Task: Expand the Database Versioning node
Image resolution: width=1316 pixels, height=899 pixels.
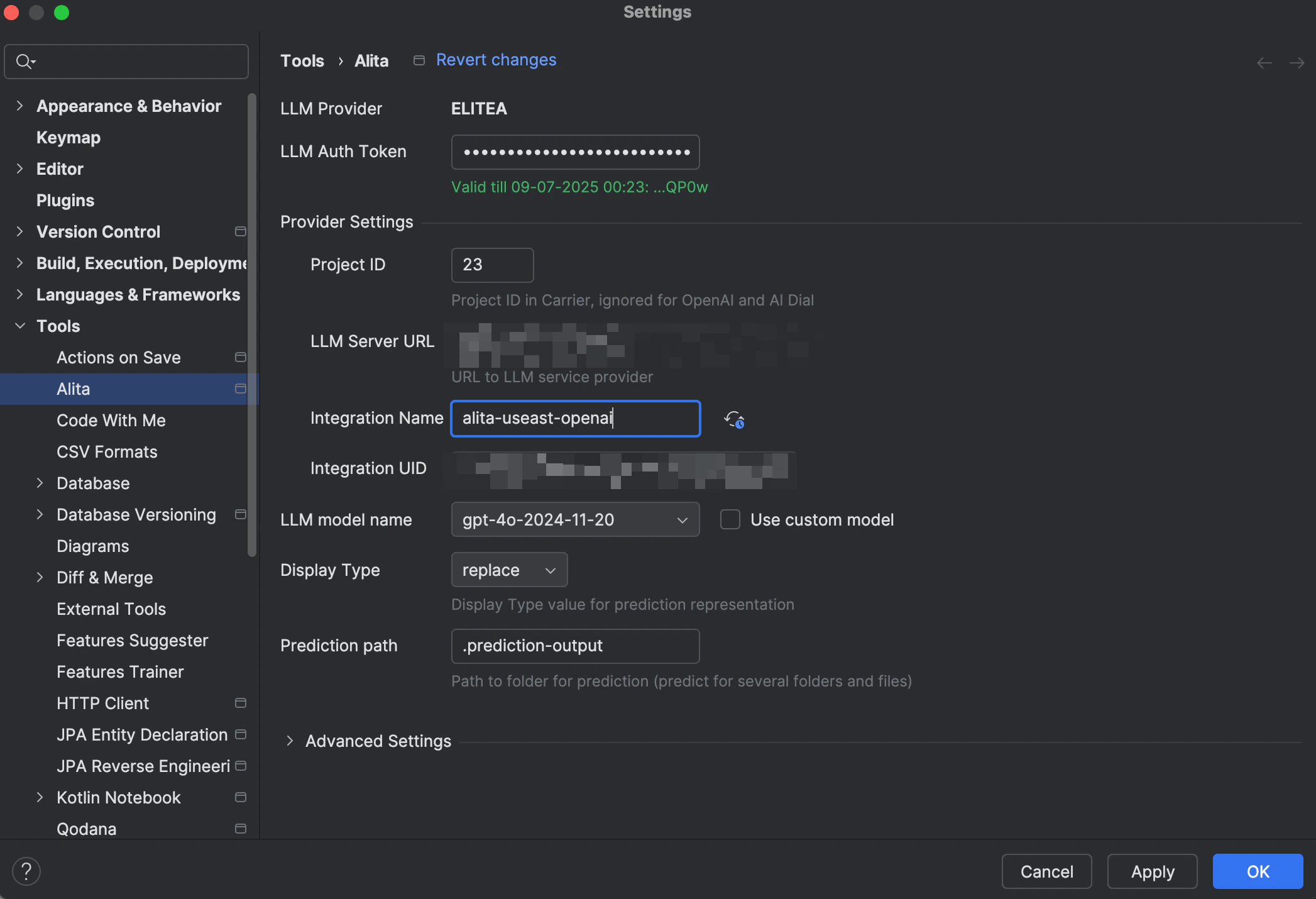Action: [40, 514]
